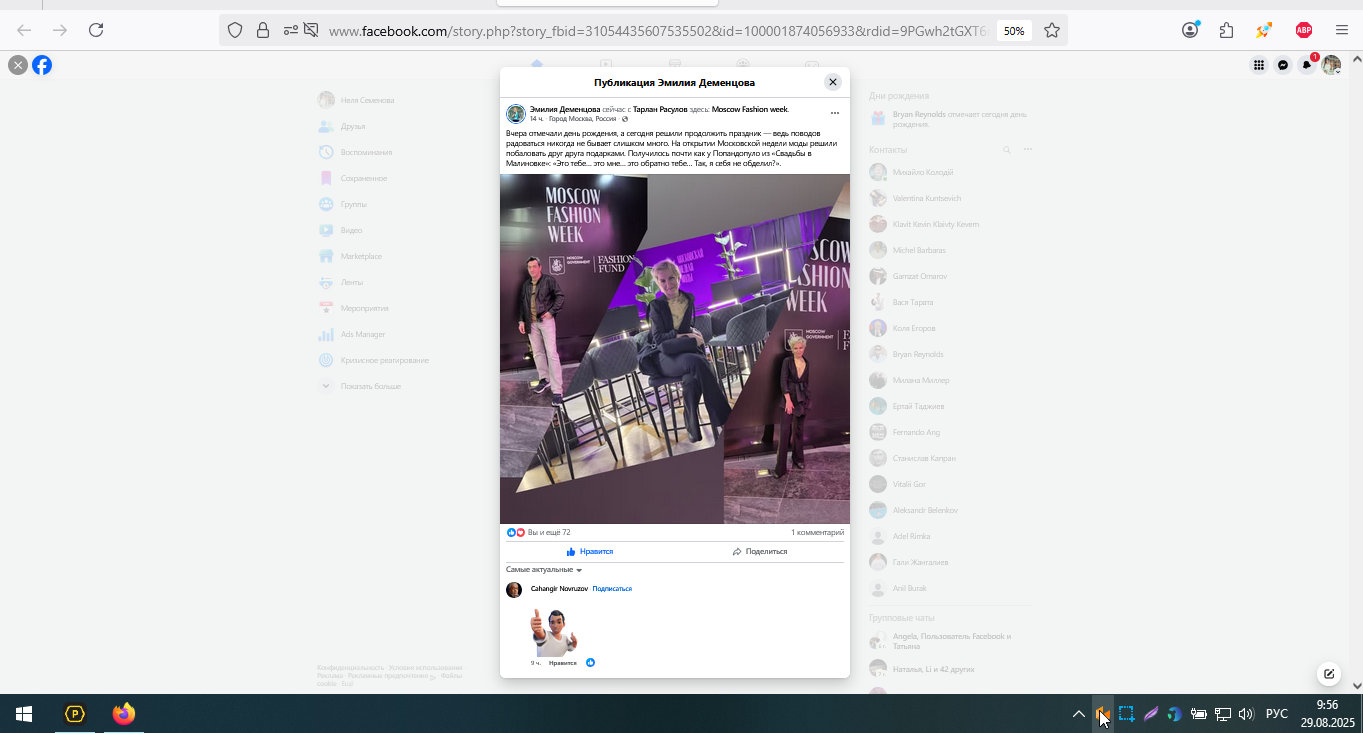1363x733 pixels.
Task: Show hidden system tray icons chevron
Action: [x=1078, y=714]
